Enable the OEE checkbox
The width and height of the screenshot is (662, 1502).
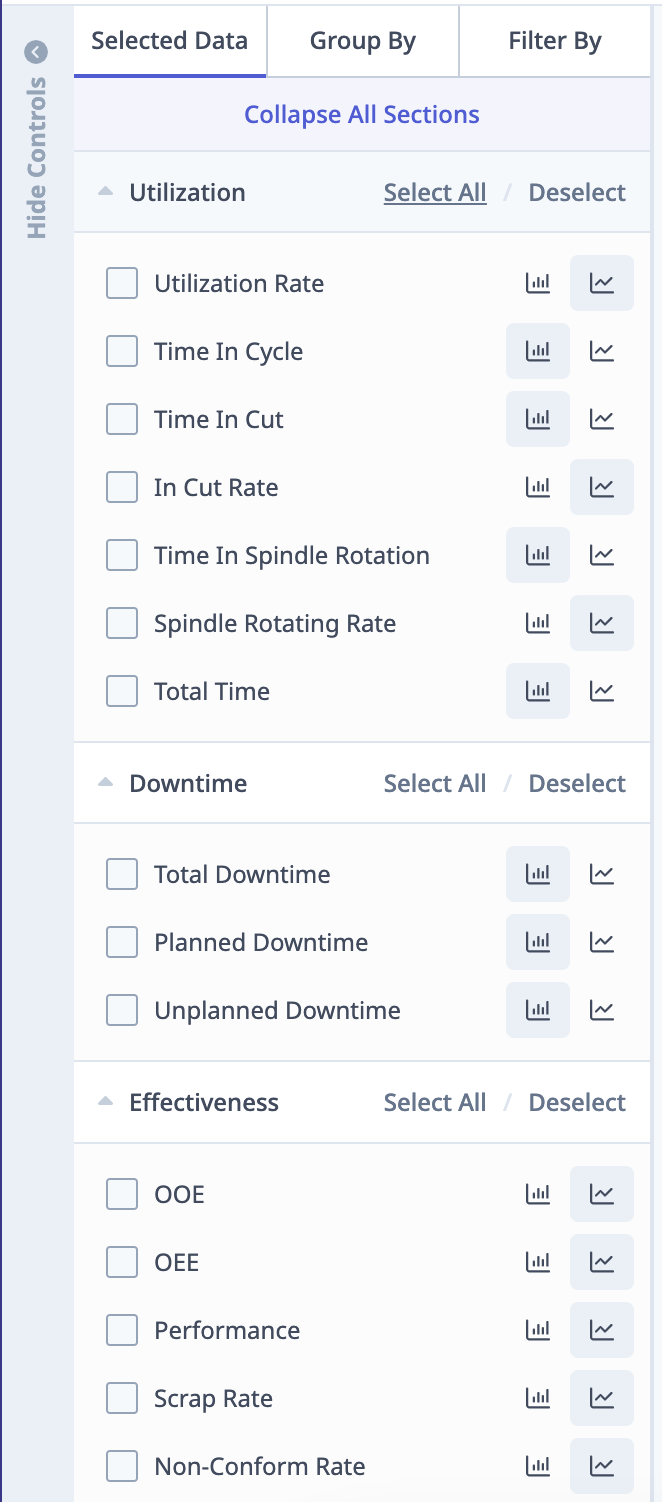click(x=122, y=1262)
